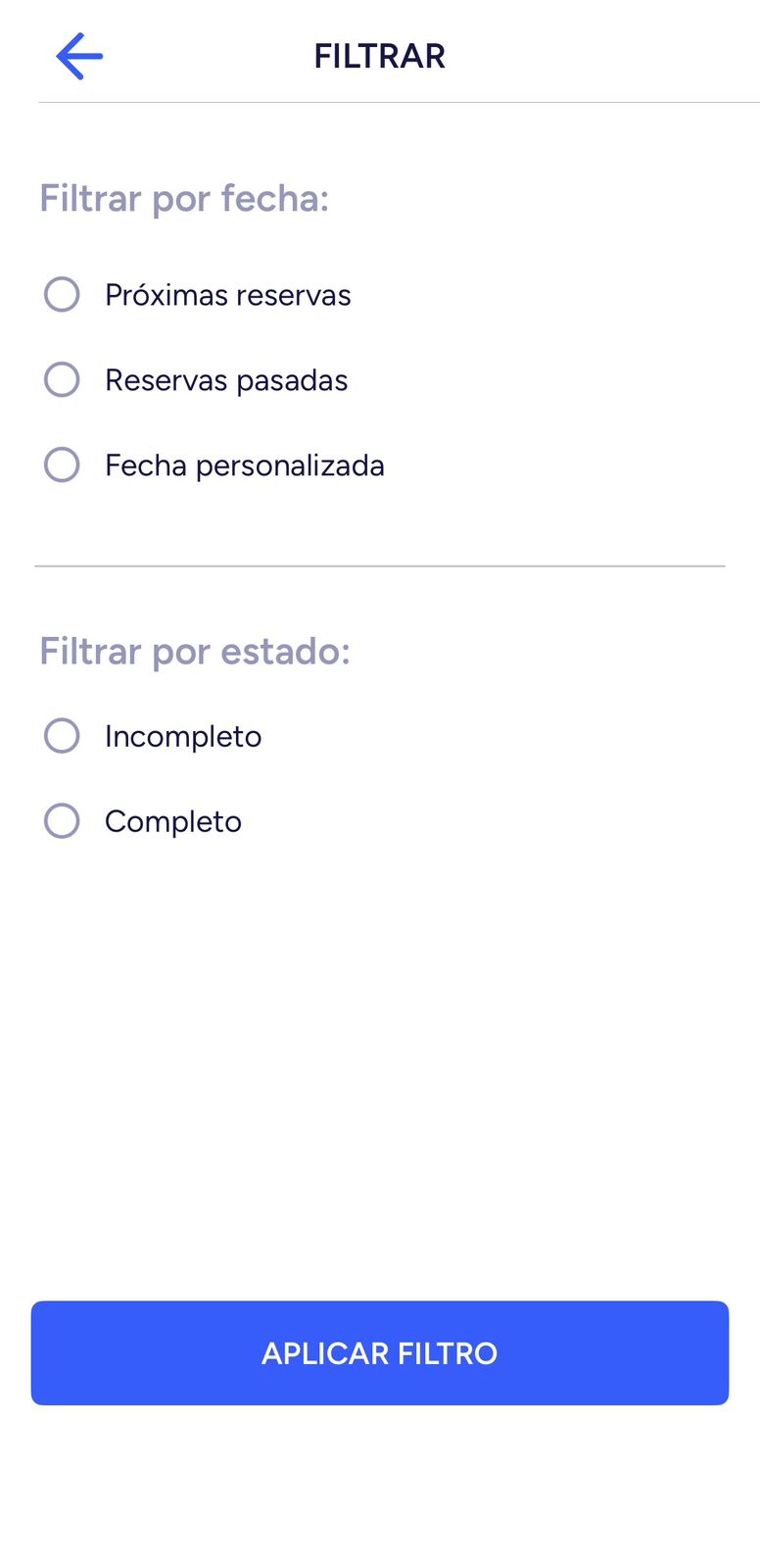
Task: Select the Próximas reservas radio button
Action: [62, 294]
